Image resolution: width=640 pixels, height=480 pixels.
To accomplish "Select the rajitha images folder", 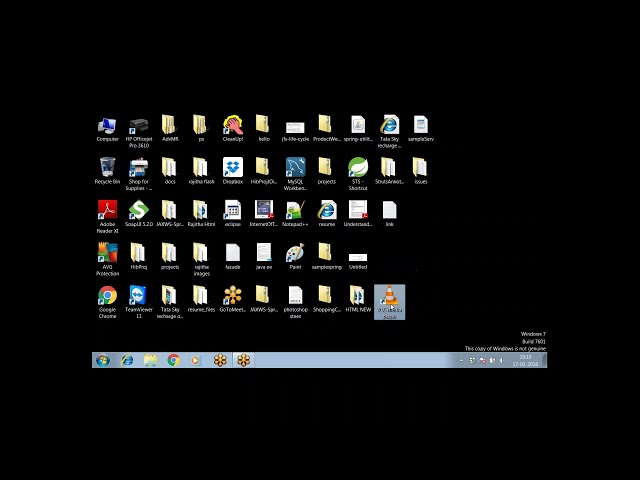I will click(x=201, y=260).
